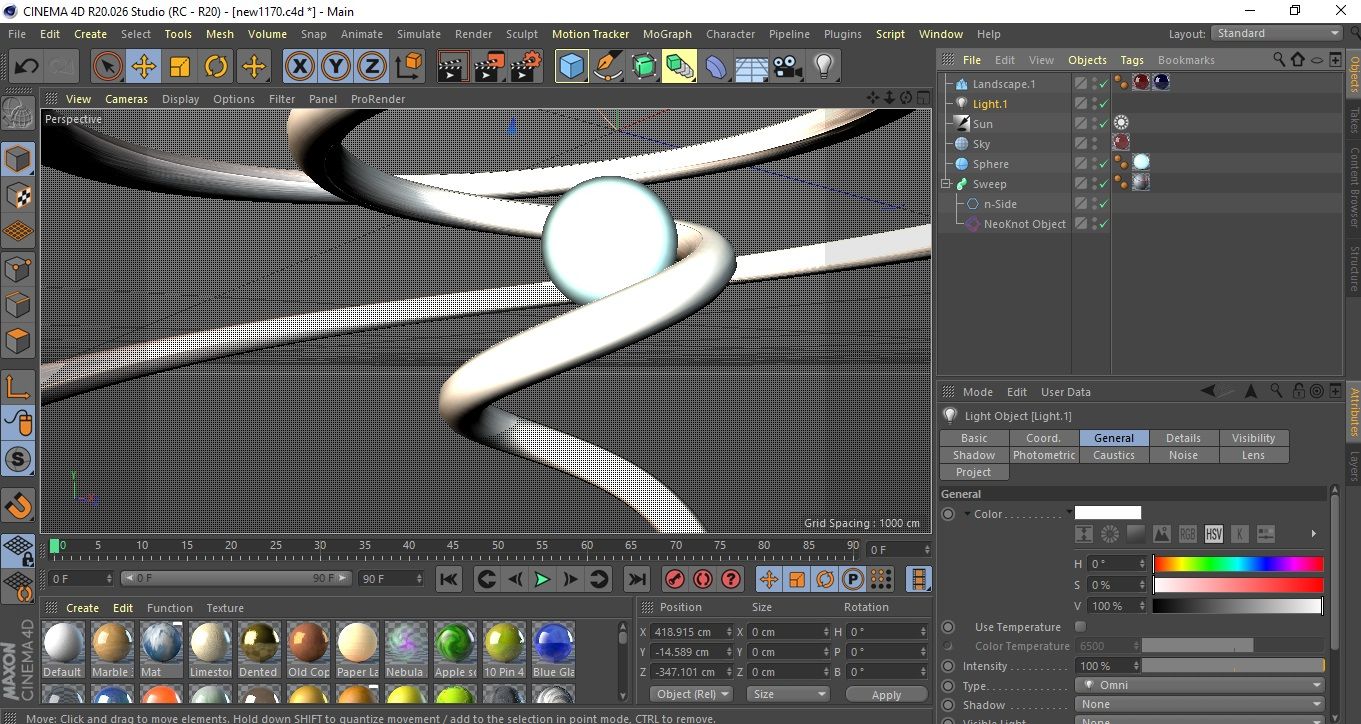Screen dimensions: 1361x724
Task: Collapse the Color disclosure triangle
Action: 967,514
